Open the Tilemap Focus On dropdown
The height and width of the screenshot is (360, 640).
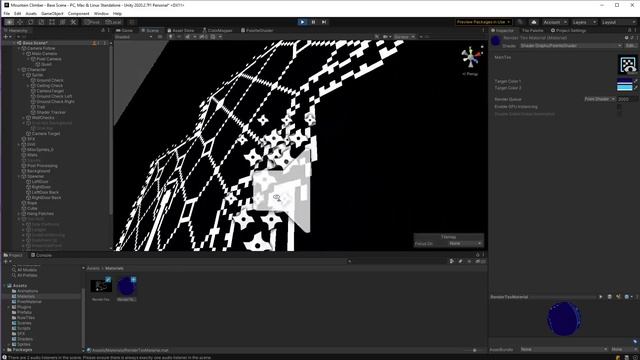(464, 244)
